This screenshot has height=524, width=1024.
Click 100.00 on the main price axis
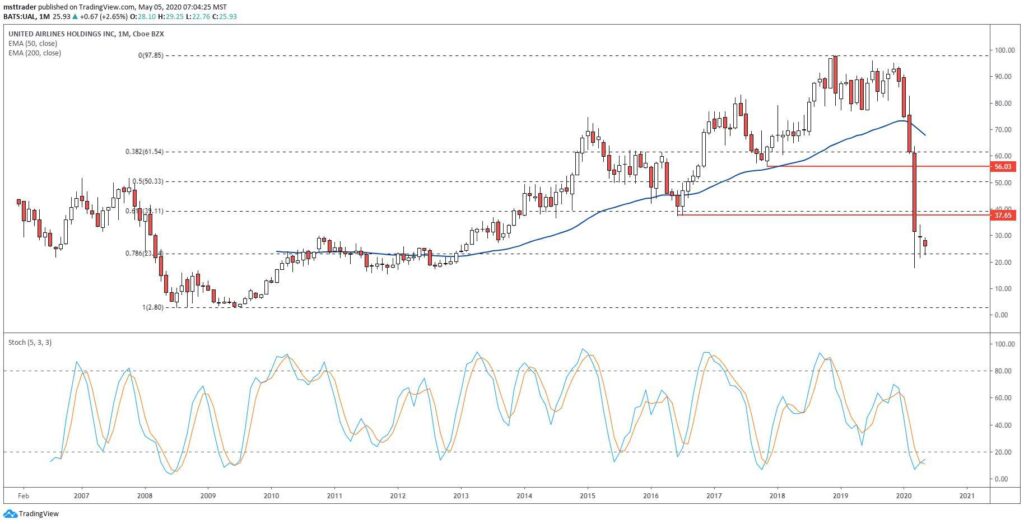1004,50
